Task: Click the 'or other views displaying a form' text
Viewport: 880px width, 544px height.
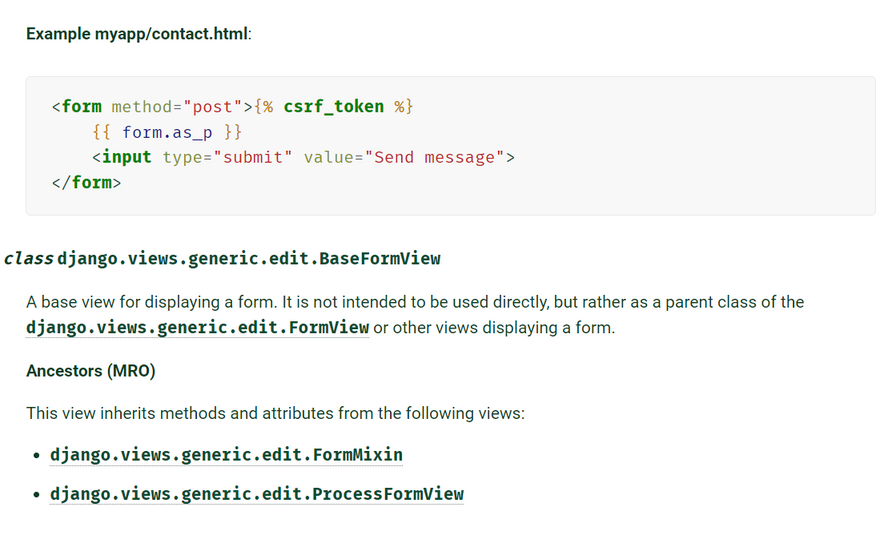Action: click(494, 328)
